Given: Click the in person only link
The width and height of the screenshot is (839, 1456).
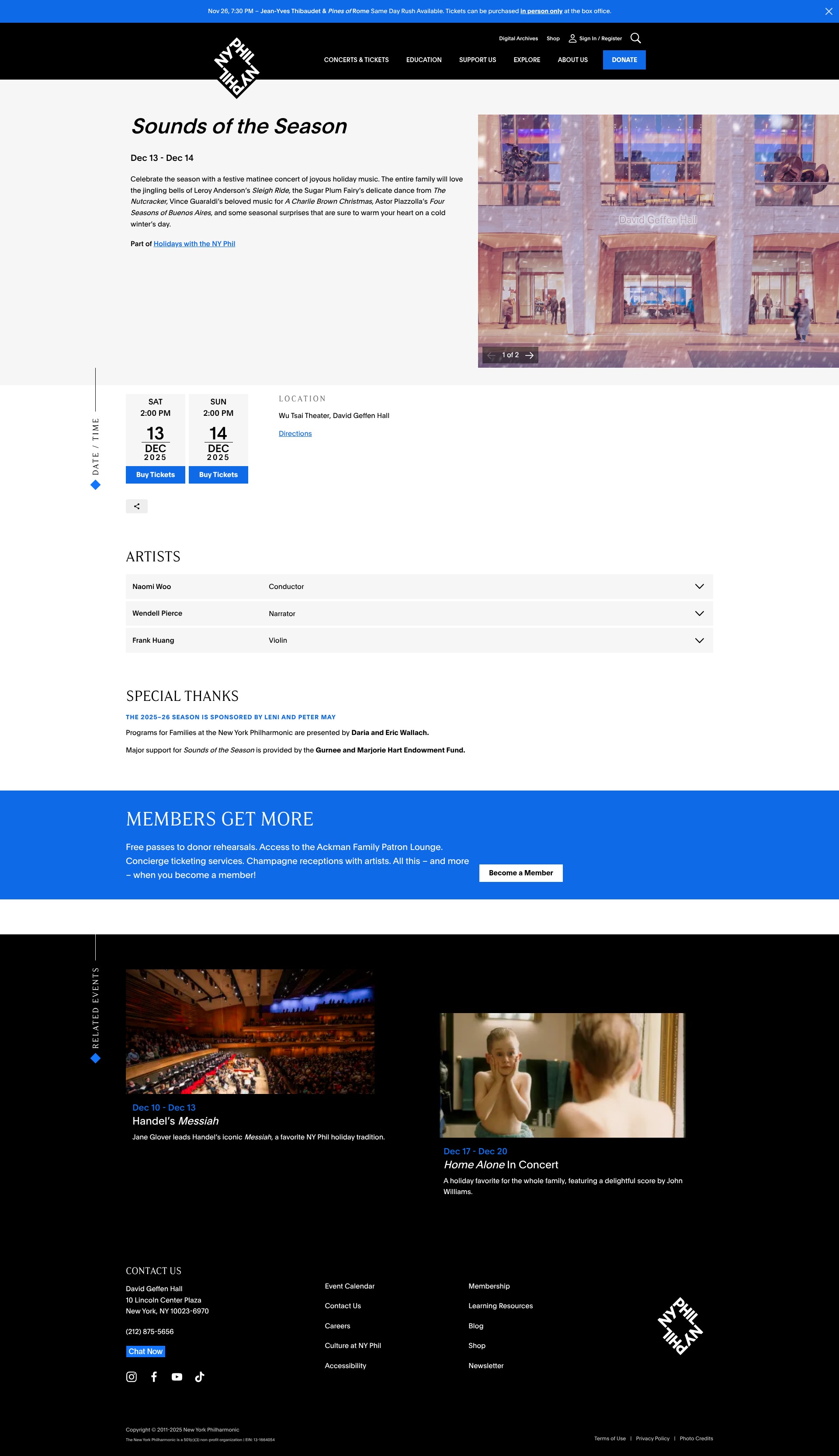Looking at the screenshot, I should (x=541, y=11).
